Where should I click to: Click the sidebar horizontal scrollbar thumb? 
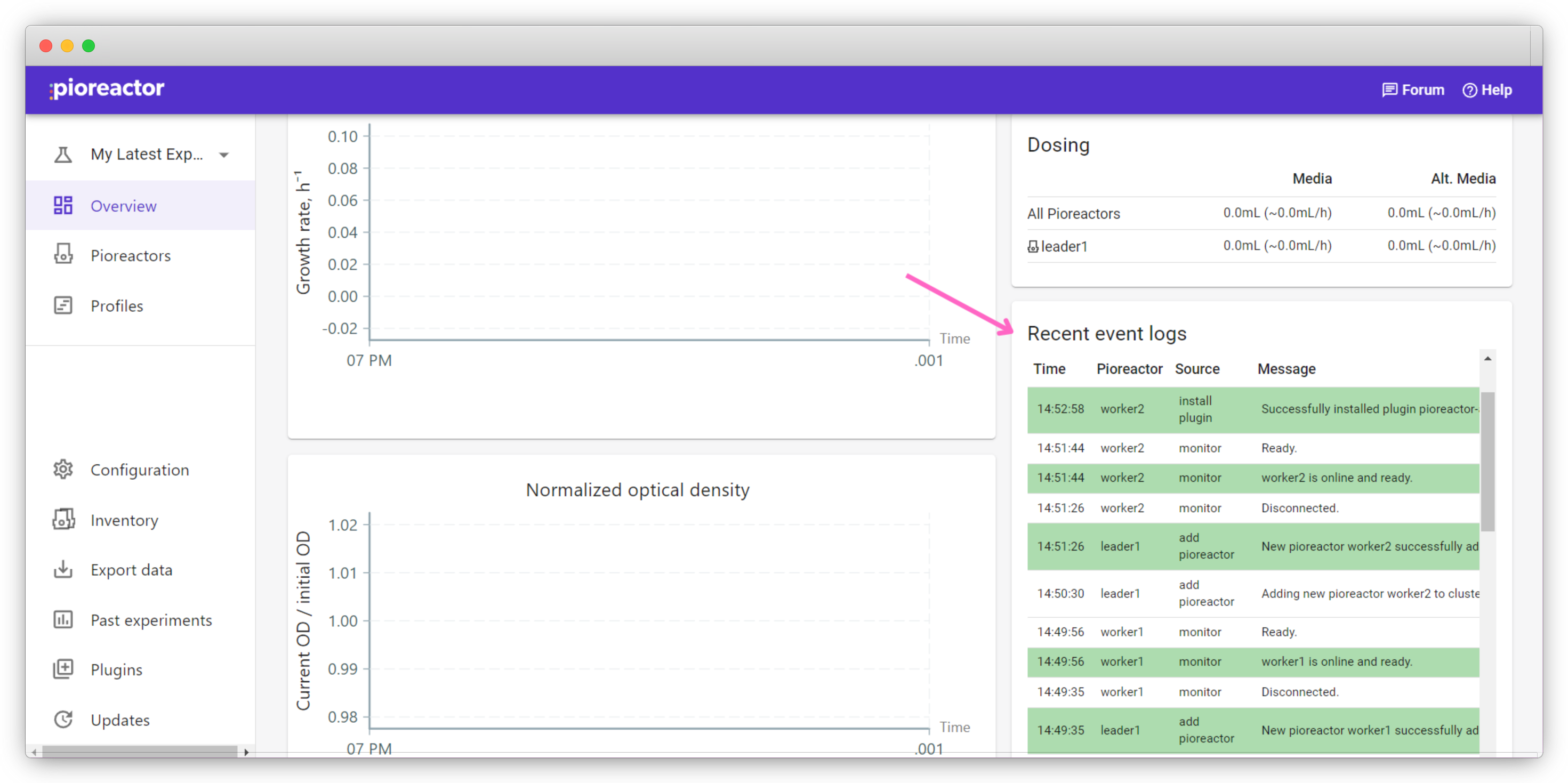click(139, 752)
